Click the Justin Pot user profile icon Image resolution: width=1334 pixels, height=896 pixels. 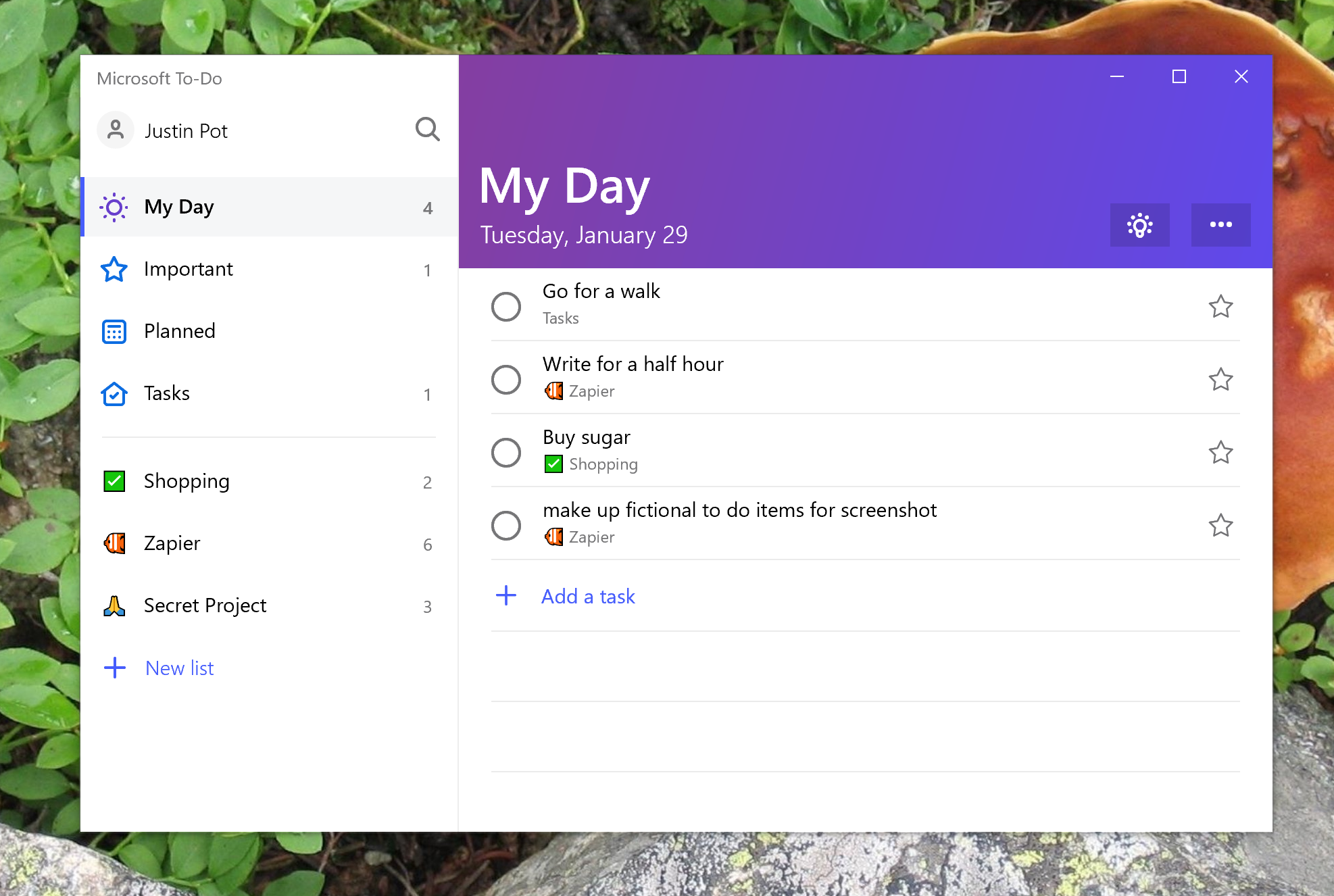pos(116,130)
